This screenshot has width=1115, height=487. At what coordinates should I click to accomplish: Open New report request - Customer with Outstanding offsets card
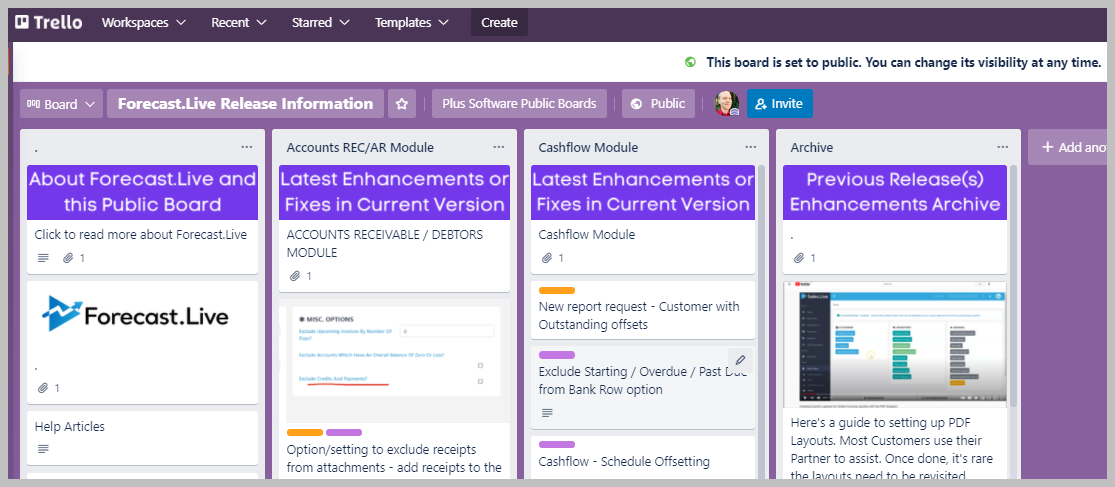[x=643, y=310]
